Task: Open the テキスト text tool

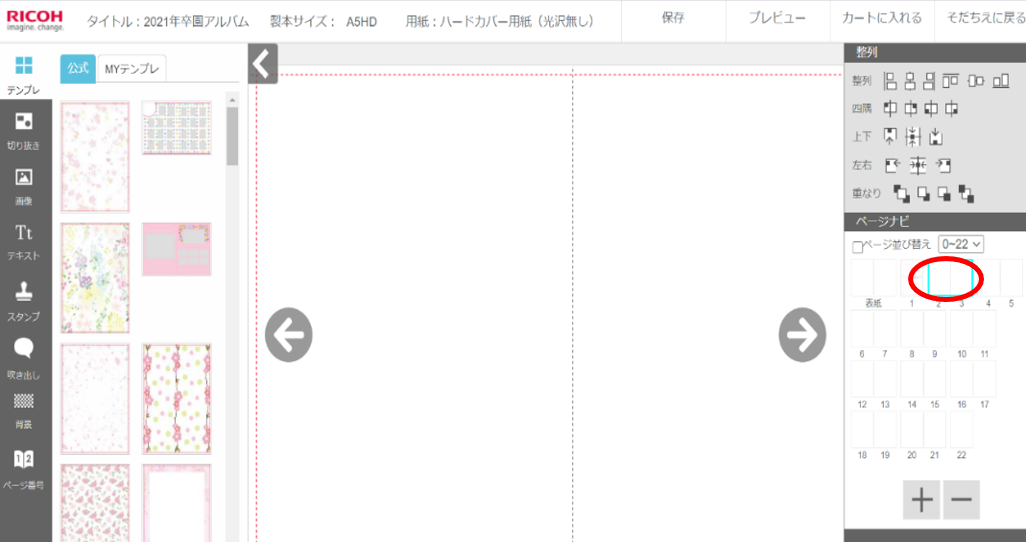Action: click(24, 241)
